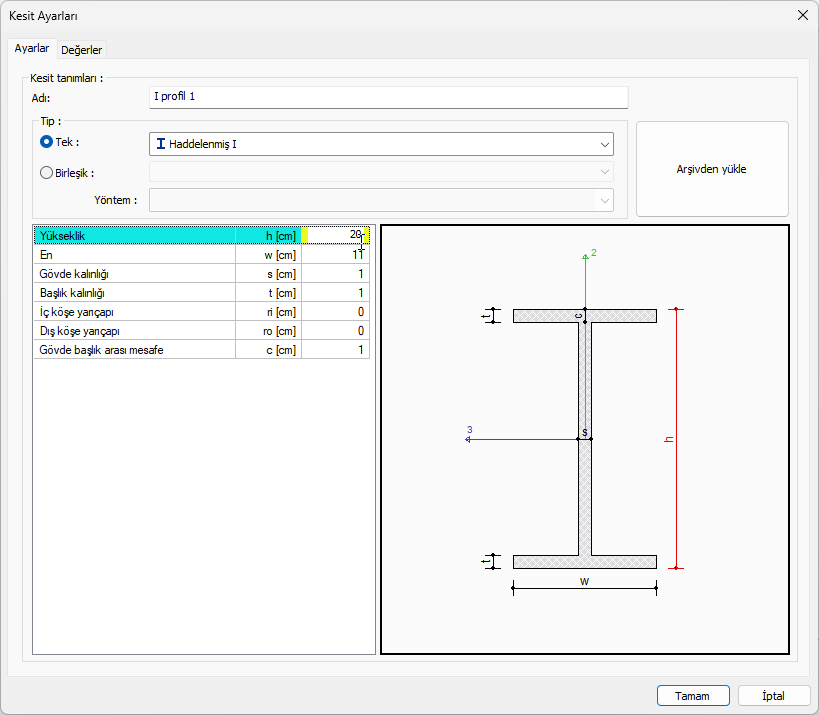Click the İç köşe yarıçapı value

335,311
